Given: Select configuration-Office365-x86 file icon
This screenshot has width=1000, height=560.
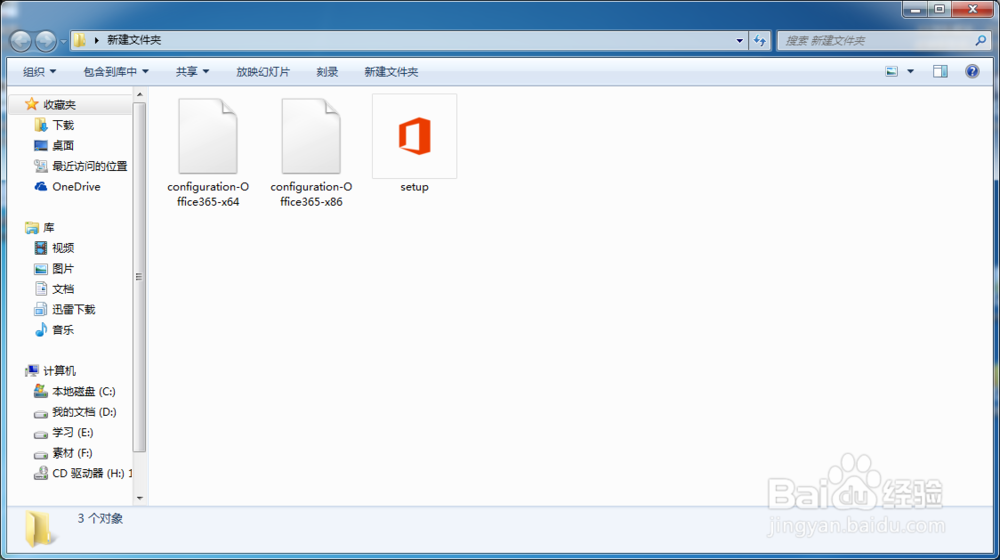Looking at the screenshot, I should pos(311,136).
